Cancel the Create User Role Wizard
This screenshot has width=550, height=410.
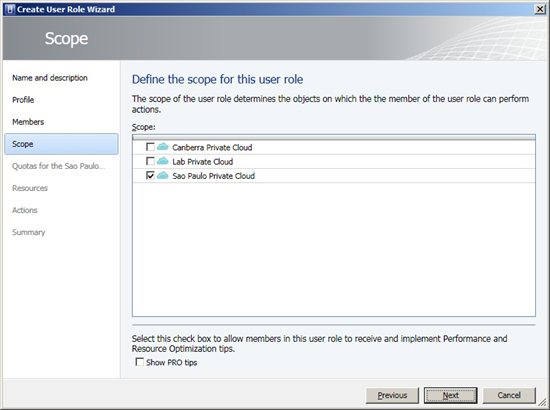(509, 396)
